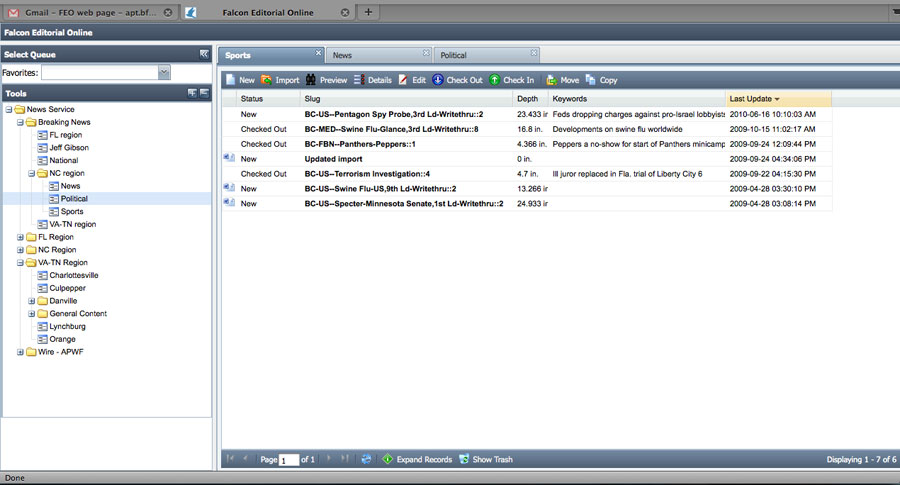Open the Favorites dropdown

tap(164, 73)
